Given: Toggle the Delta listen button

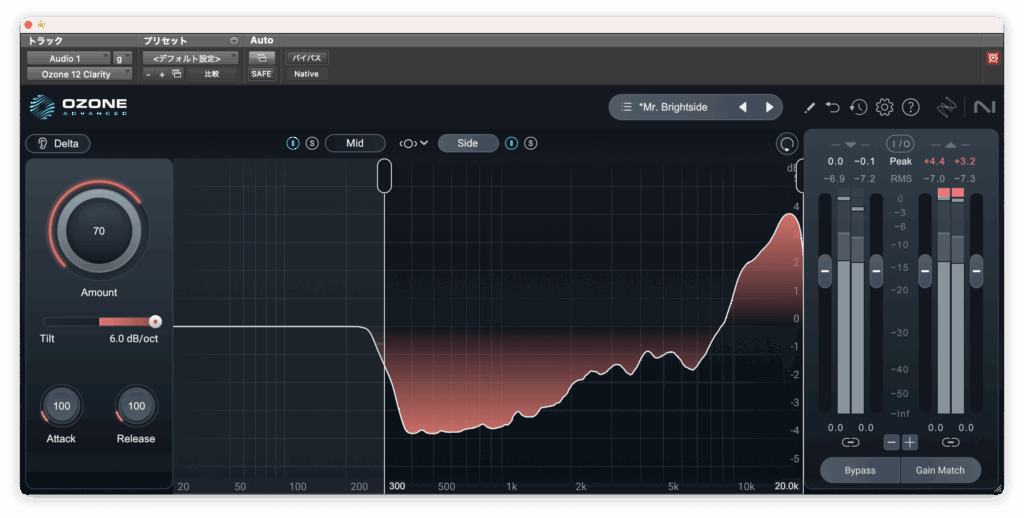Looking at the screenshot, I should coord(58,143).
